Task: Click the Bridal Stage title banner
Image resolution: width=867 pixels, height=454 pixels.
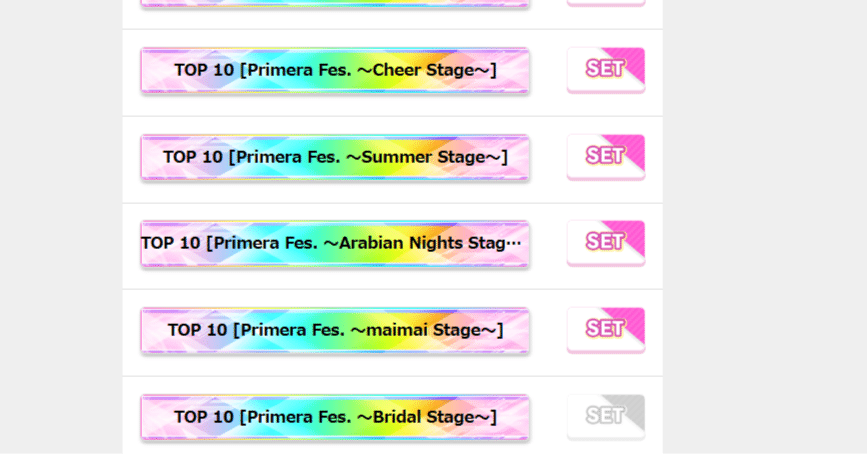Action: [x=335, y=417]
